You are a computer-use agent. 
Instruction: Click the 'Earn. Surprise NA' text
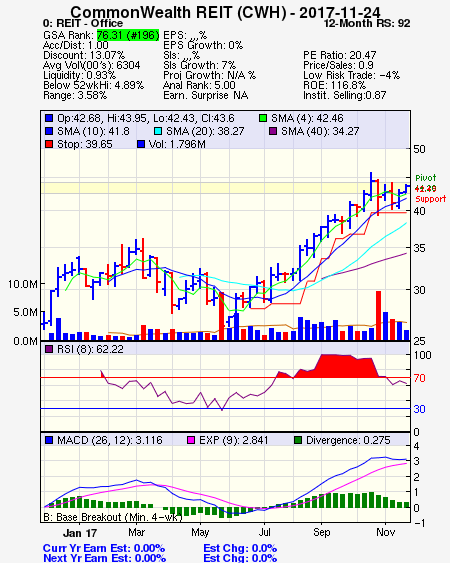pyautogui.click(x=205, y=96)
